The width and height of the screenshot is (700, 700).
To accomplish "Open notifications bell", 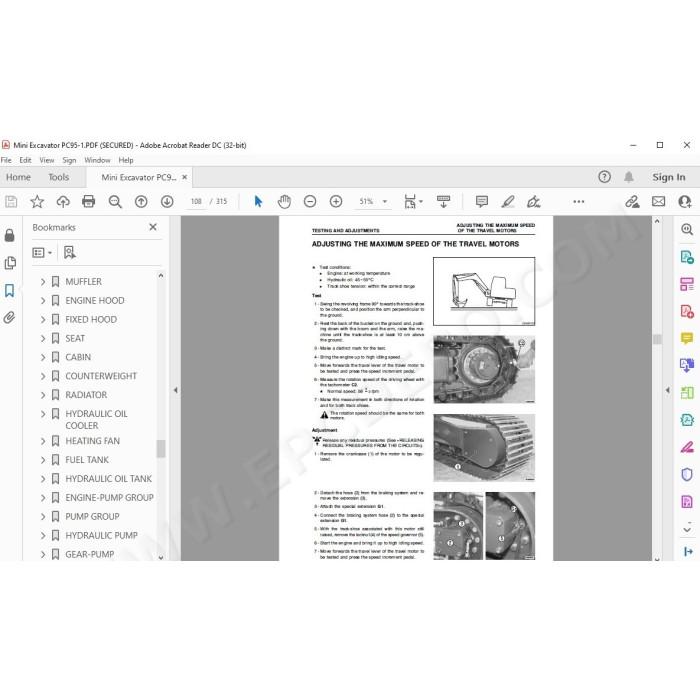I will pos(629,177).
